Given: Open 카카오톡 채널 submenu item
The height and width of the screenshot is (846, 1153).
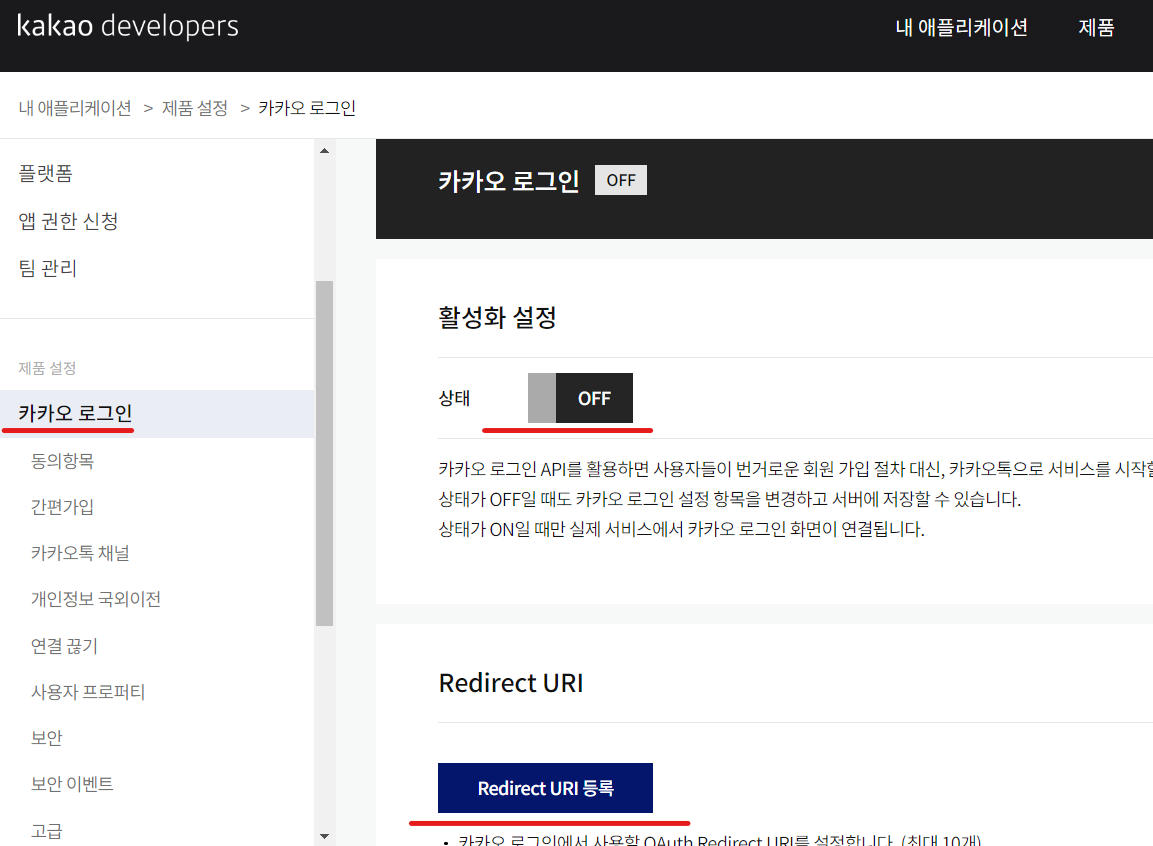Looking at the screenshot, I should pos(80,553).
